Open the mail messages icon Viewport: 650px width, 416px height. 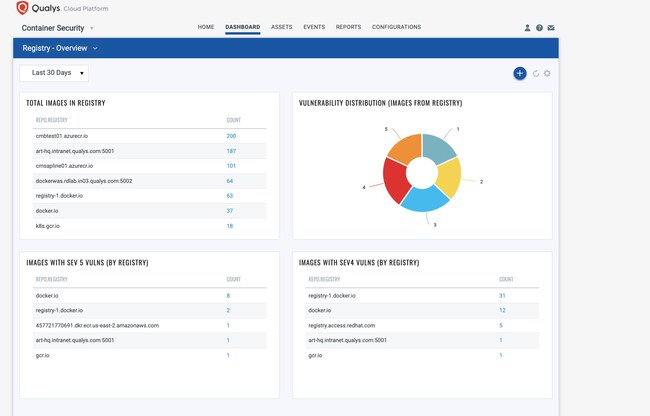point(551,28)
